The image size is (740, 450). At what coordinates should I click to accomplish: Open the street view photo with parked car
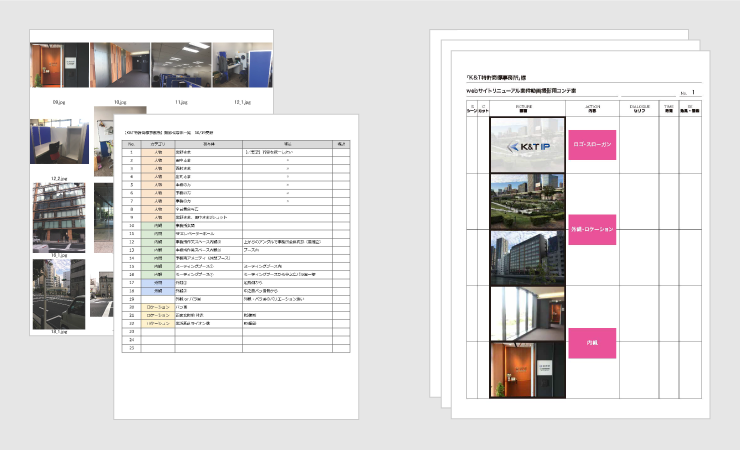point(59,294)
